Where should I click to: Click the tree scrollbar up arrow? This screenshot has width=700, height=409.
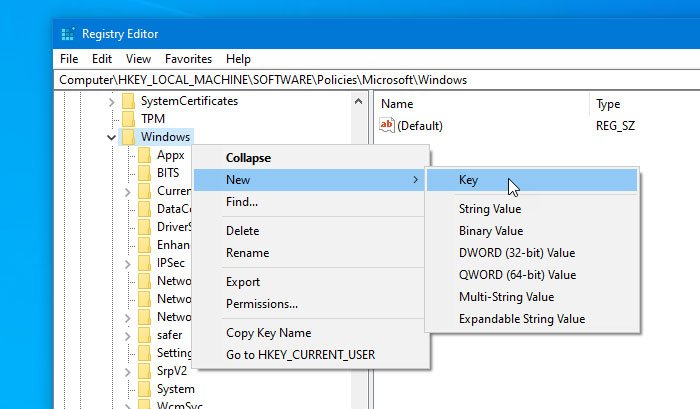(x=358, y=101)
